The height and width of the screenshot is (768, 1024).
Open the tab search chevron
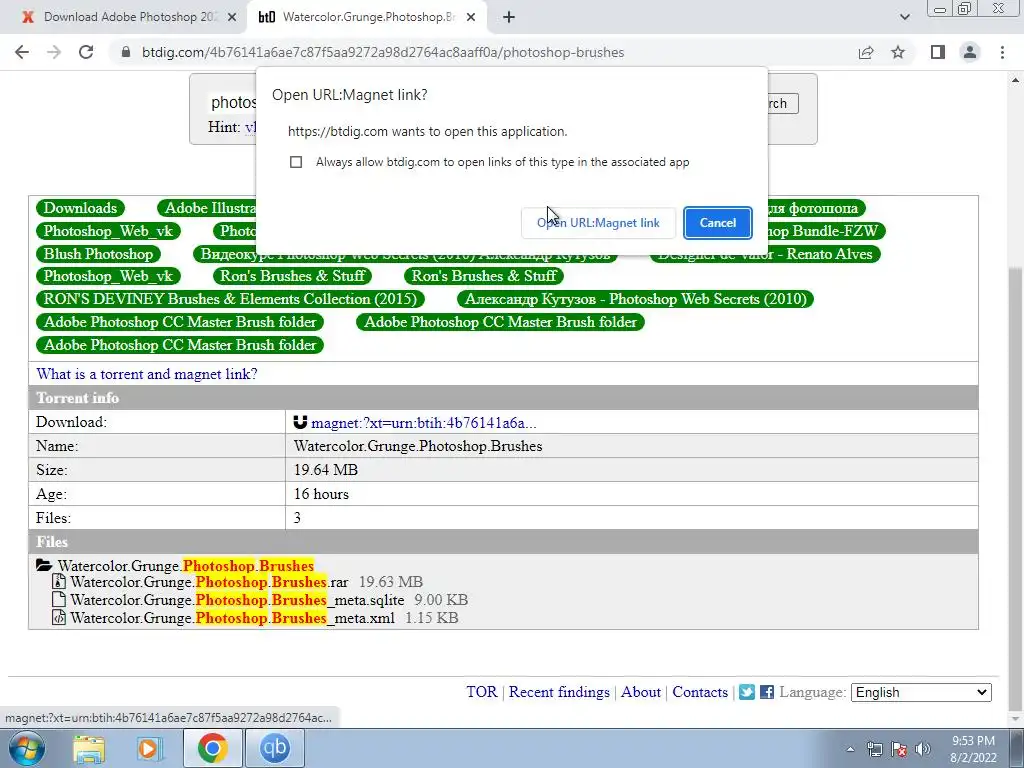click(x=904, y=17)
